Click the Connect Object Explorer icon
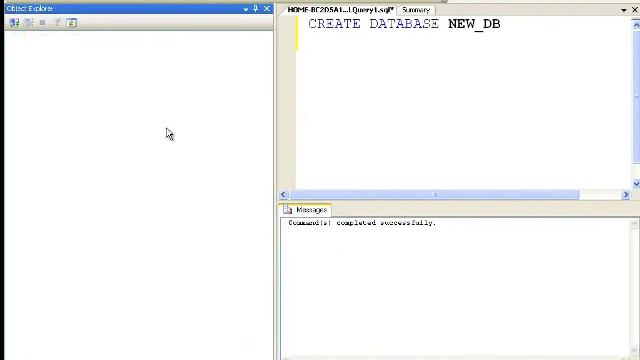The height and width of the screenshot is (360, 640). coord(14,23)
